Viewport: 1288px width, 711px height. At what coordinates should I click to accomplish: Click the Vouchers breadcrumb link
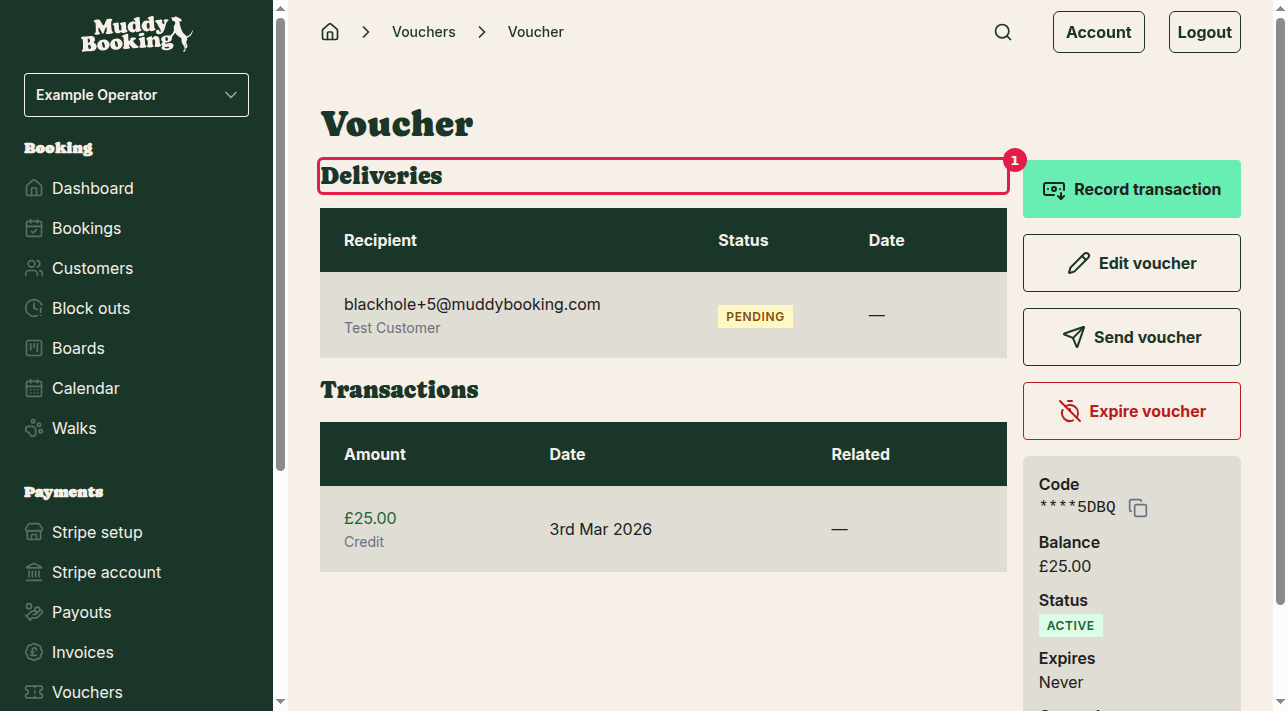423,31
